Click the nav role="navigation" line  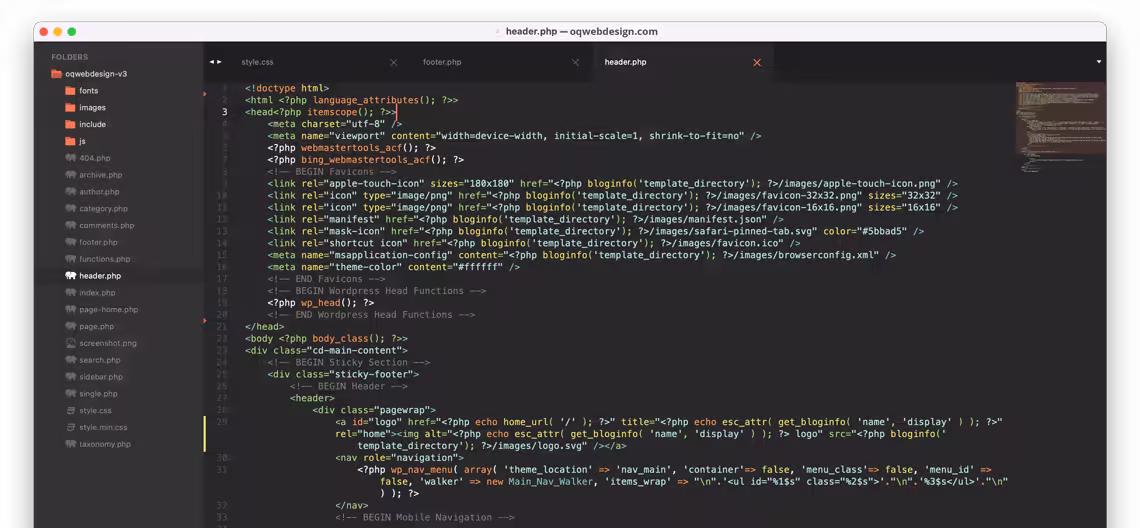click(399, 457)
